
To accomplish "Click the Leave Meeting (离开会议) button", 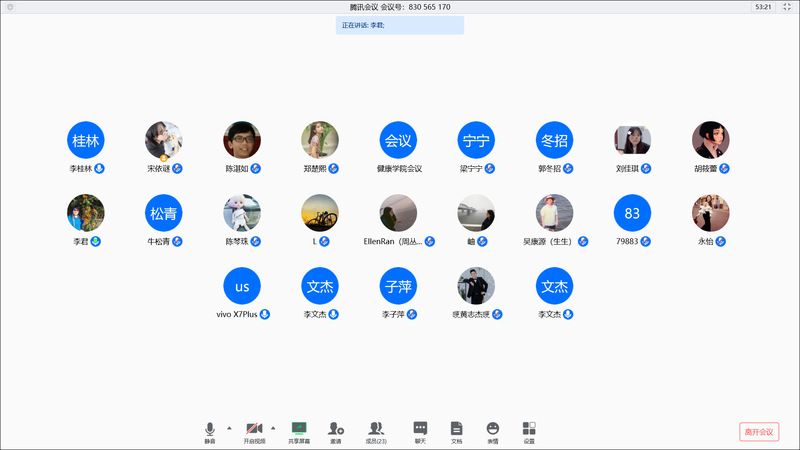I will [758, 432].
